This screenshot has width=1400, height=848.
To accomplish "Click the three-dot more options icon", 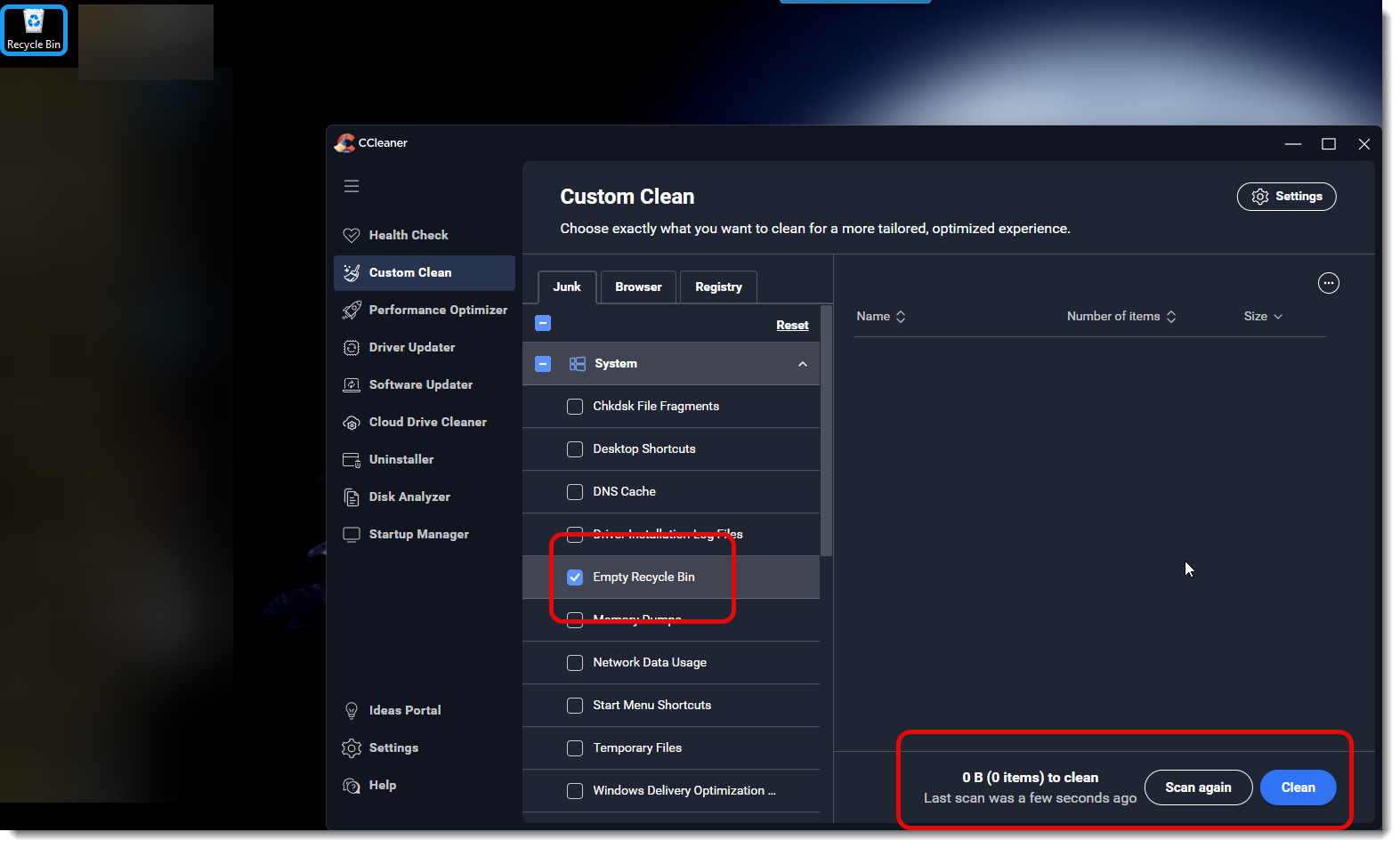I will tap(1328, 283).
